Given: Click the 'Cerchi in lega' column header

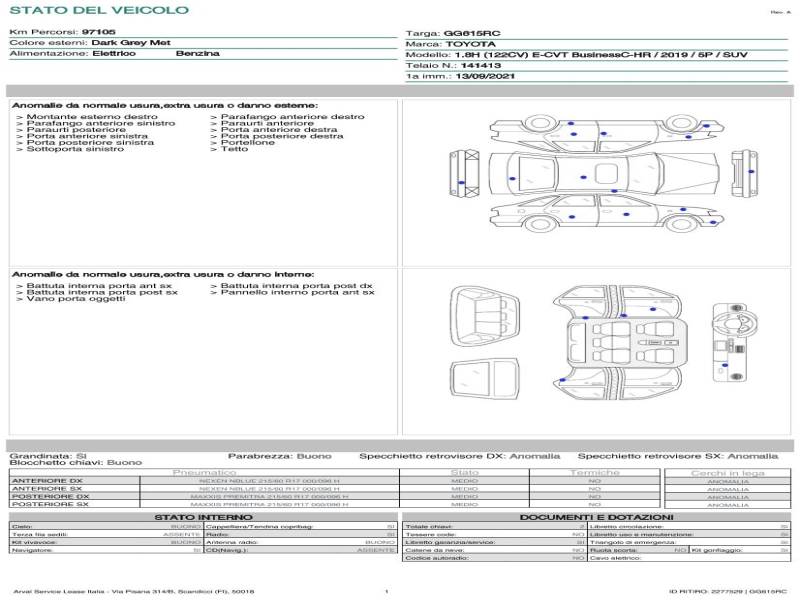Looking at the screenshot, I should click(x=728, y=473).
